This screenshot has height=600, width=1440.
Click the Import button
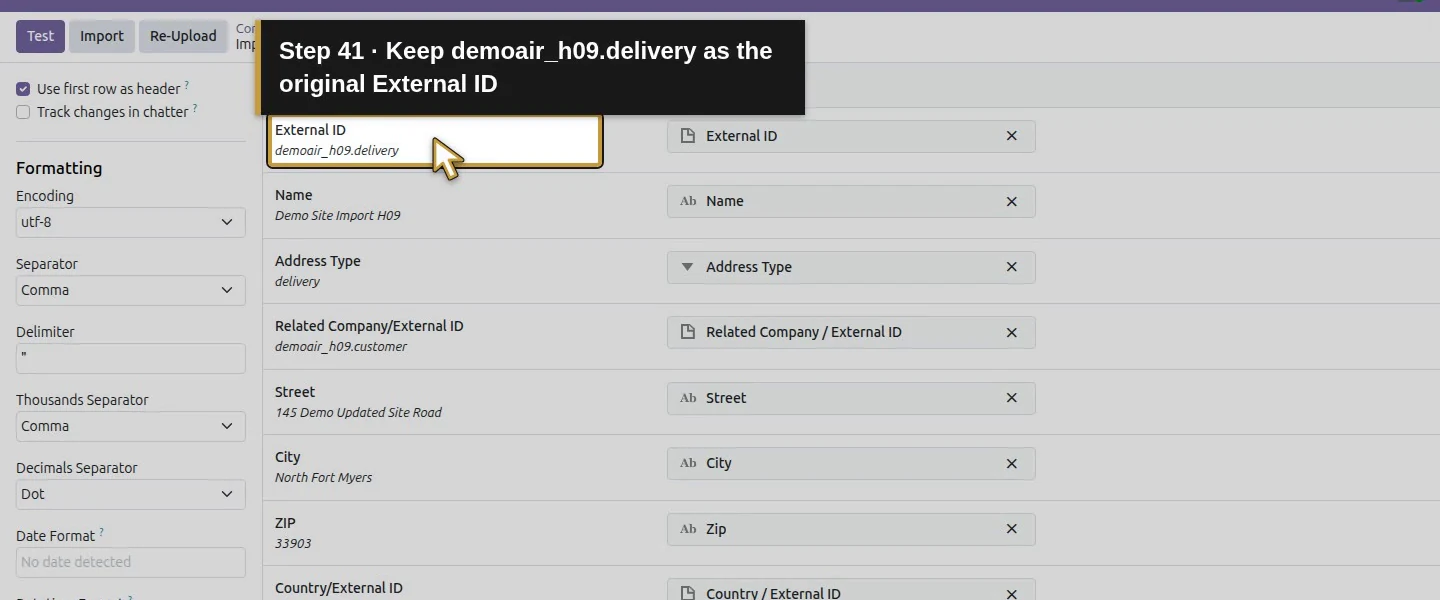click(x=102, y=36)
